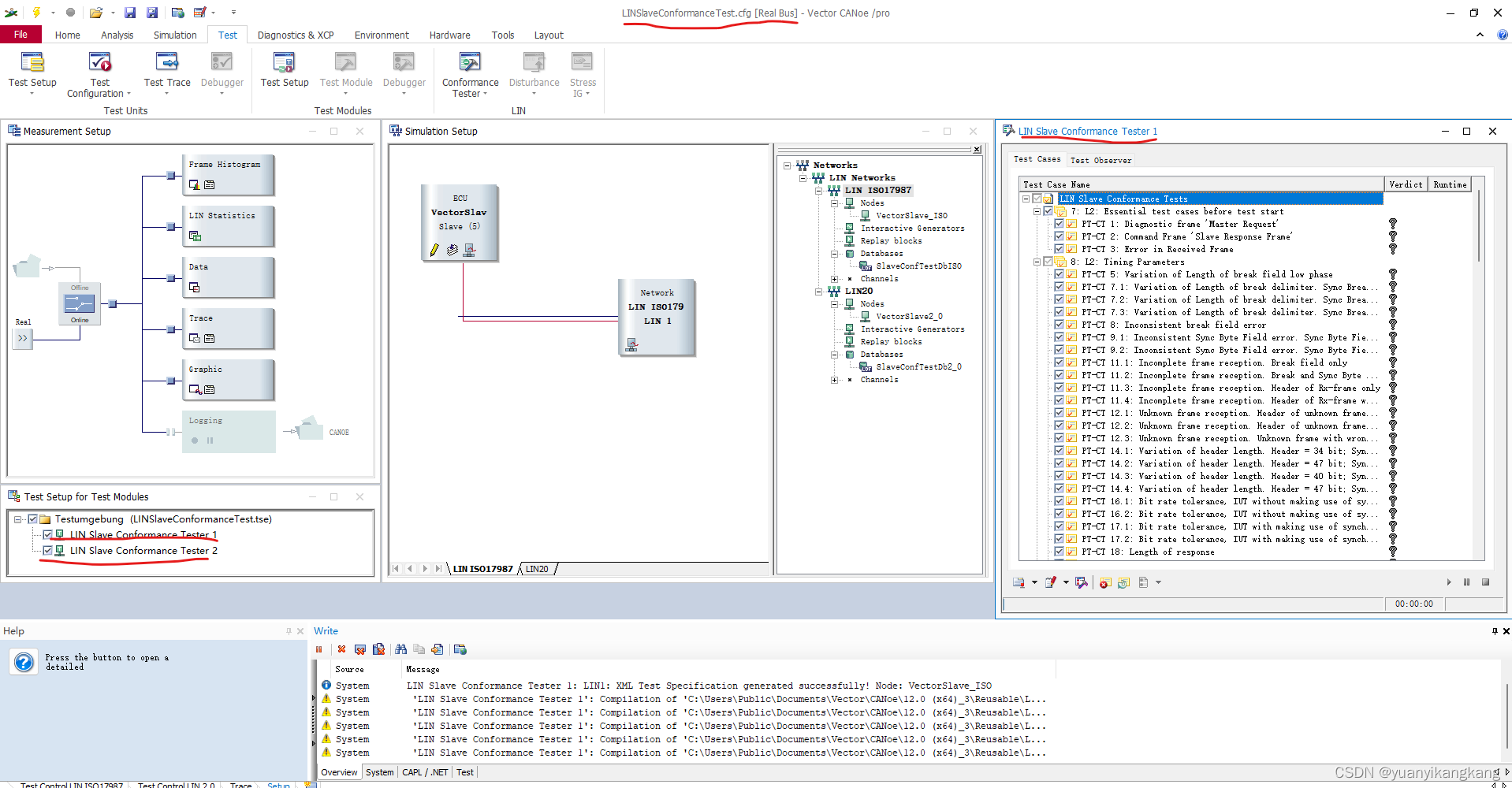
Task: Toggle checkbox of LIN Slave Conformance Tests root
Action: coord(1037,199)
